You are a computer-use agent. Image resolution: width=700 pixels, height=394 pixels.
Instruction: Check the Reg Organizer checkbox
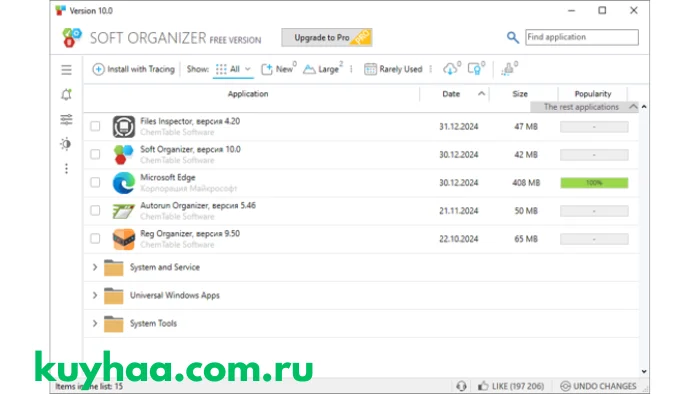pyautogui.click(x=95, y=239)
